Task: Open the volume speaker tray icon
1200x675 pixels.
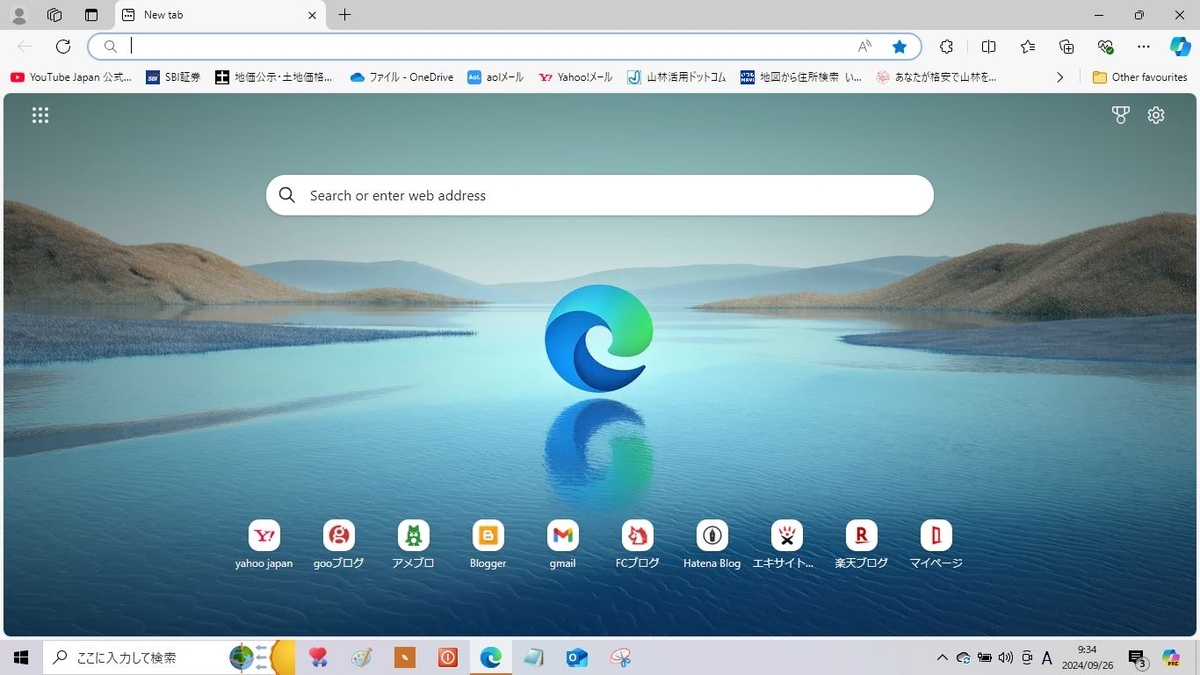Action: pyautogui.click(x=1004, y=657)
